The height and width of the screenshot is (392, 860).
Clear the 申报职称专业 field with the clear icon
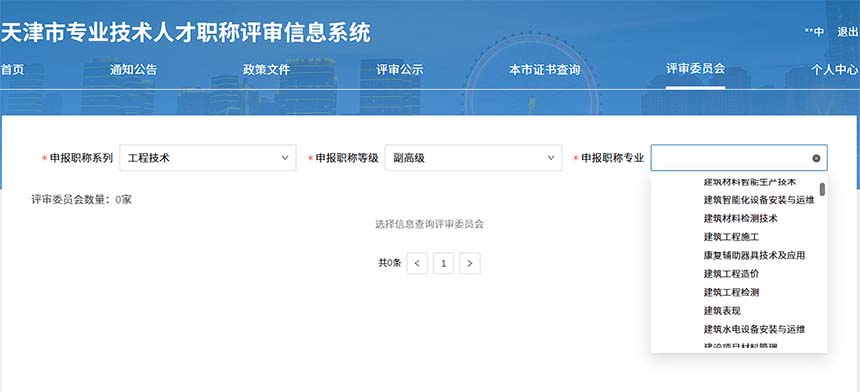pyautogui.click(x=816, y=158)
